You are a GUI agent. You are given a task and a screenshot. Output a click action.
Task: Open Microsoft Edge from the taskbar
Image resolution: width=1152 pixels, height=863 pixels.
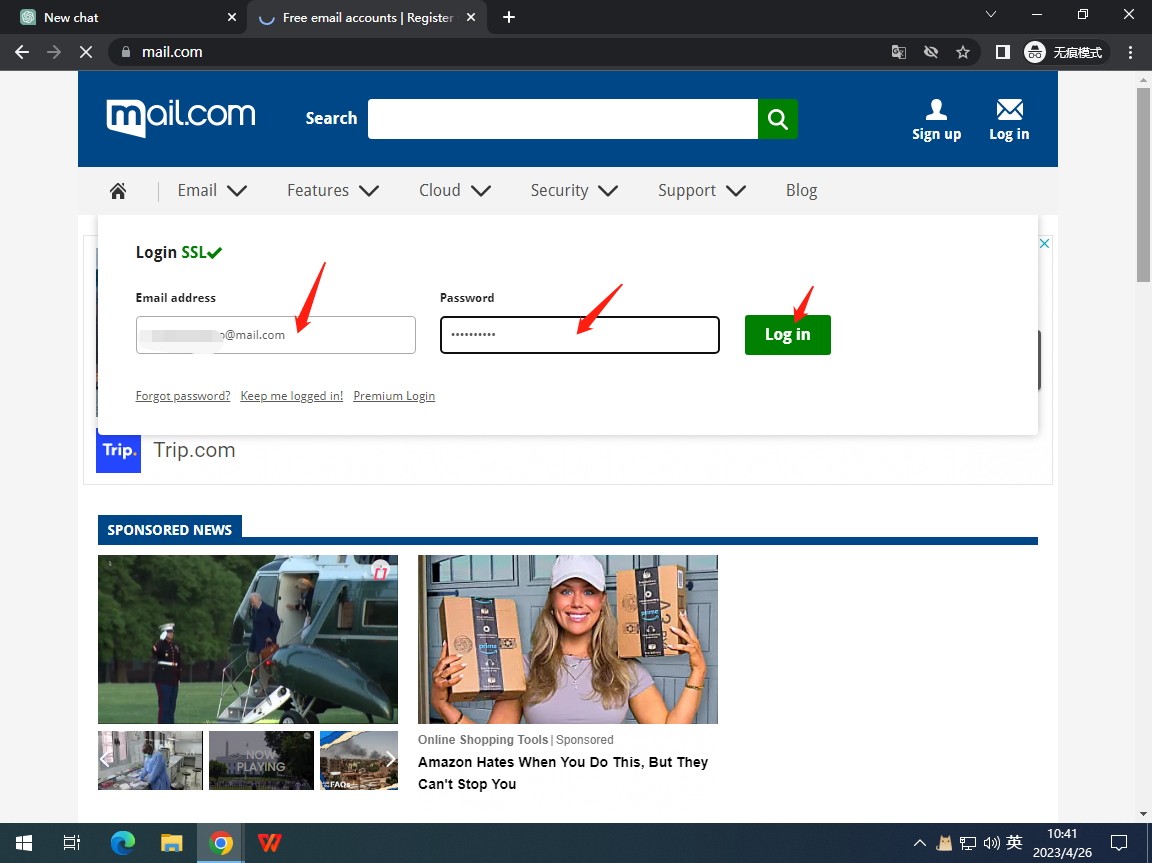[122, 843]
